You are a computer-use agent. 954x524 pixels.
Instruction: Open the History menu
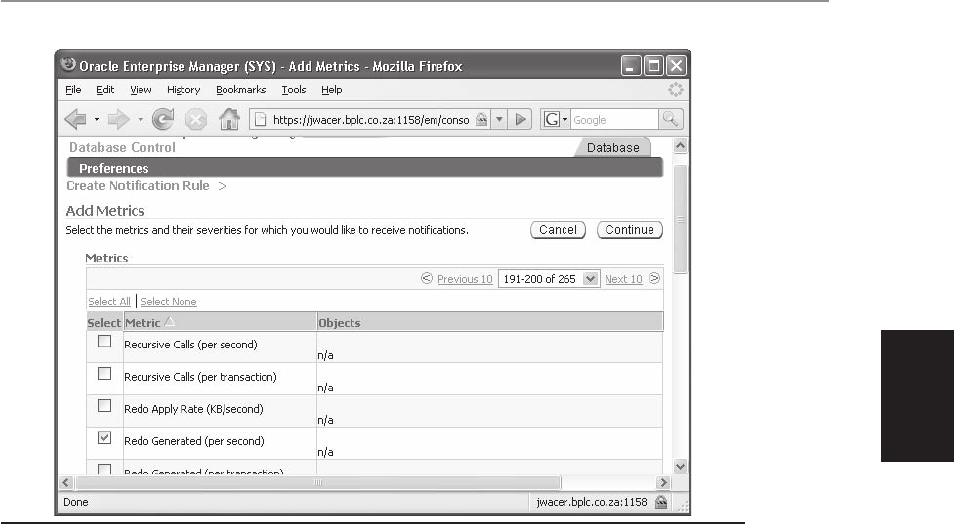pyautogui.click(x=183, y=89)
